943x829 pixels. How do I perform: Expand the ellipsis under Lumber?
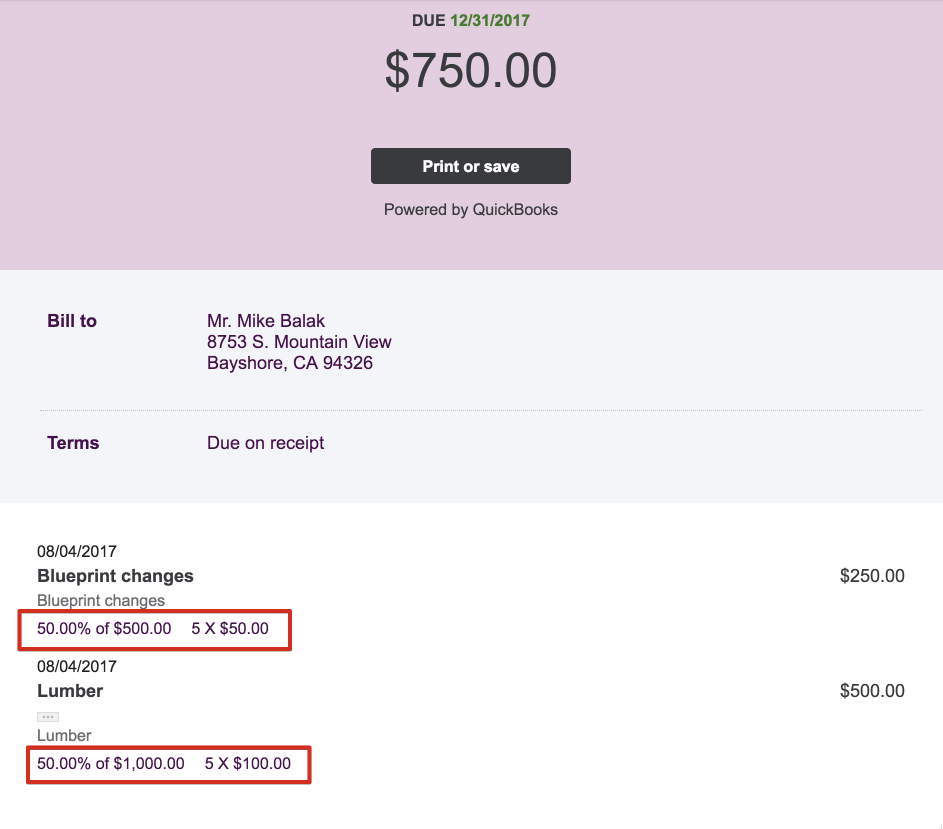tap(48, 717)
